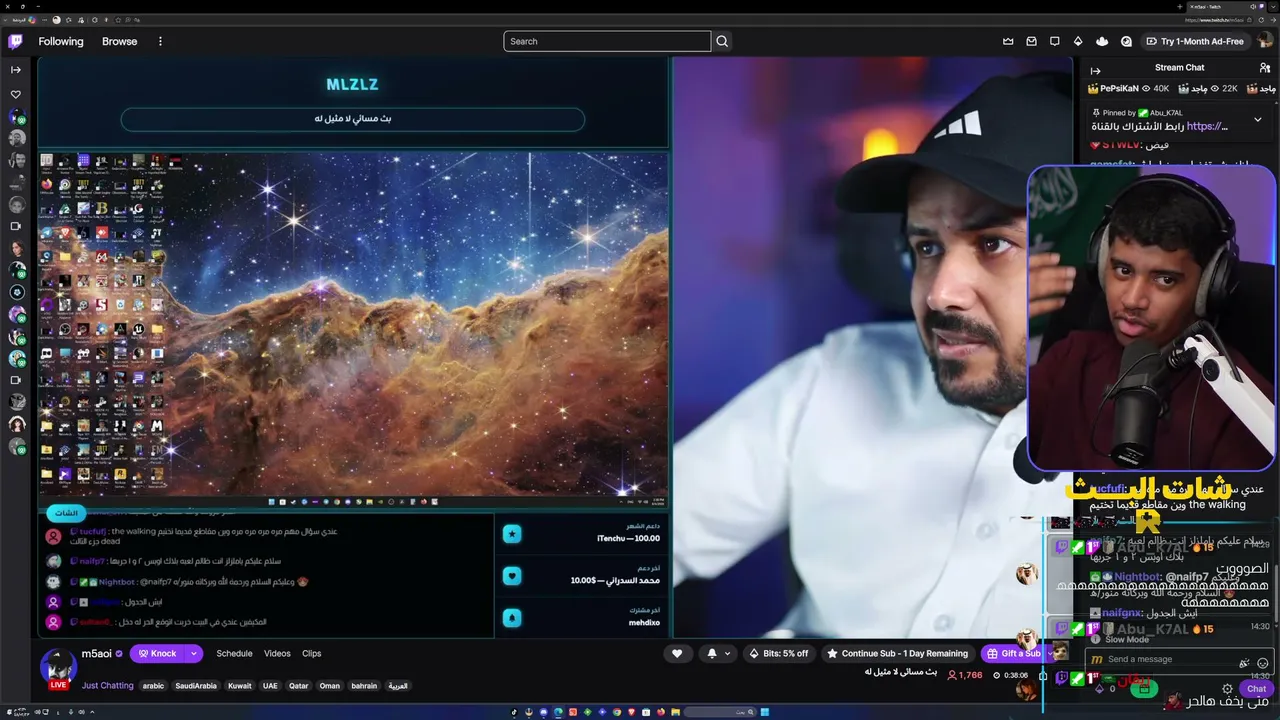Open the Just Chatting category link
1280x720 pixels.
[108, 686]
